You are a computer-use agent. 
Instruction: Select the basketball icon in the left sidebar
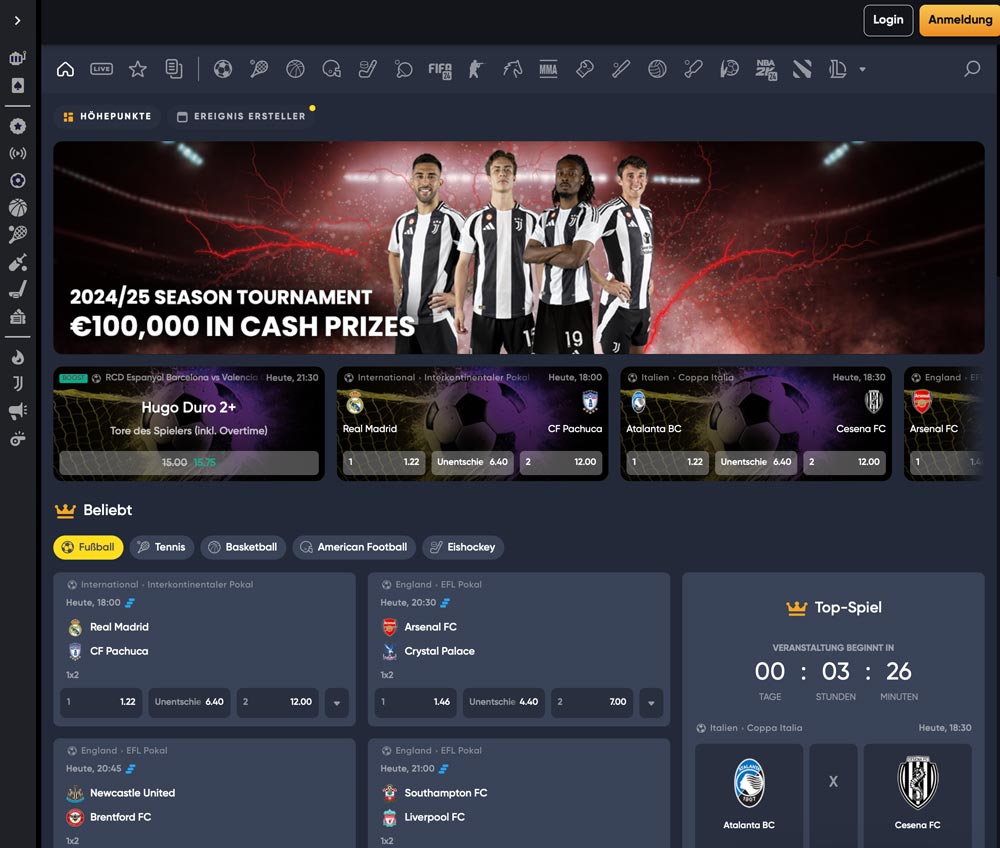pos(18,207)
